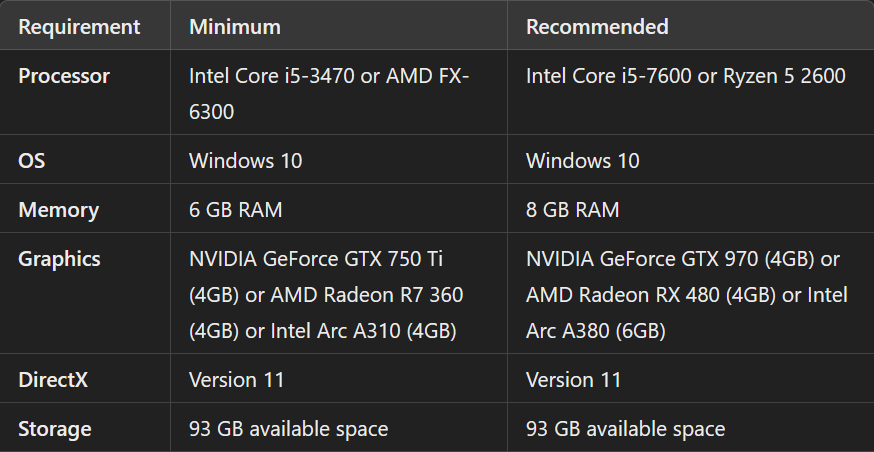This screenshot has width=874, height=452.
Task: Click the recommended Windows 10 cell
Action: [x=582, y=160]
